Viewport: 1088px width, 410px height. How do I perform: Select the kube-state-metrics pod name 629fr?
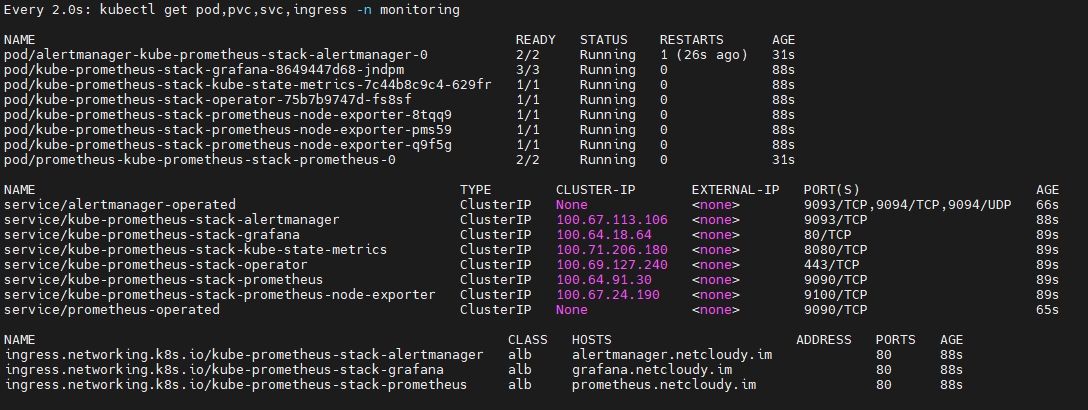248,85
